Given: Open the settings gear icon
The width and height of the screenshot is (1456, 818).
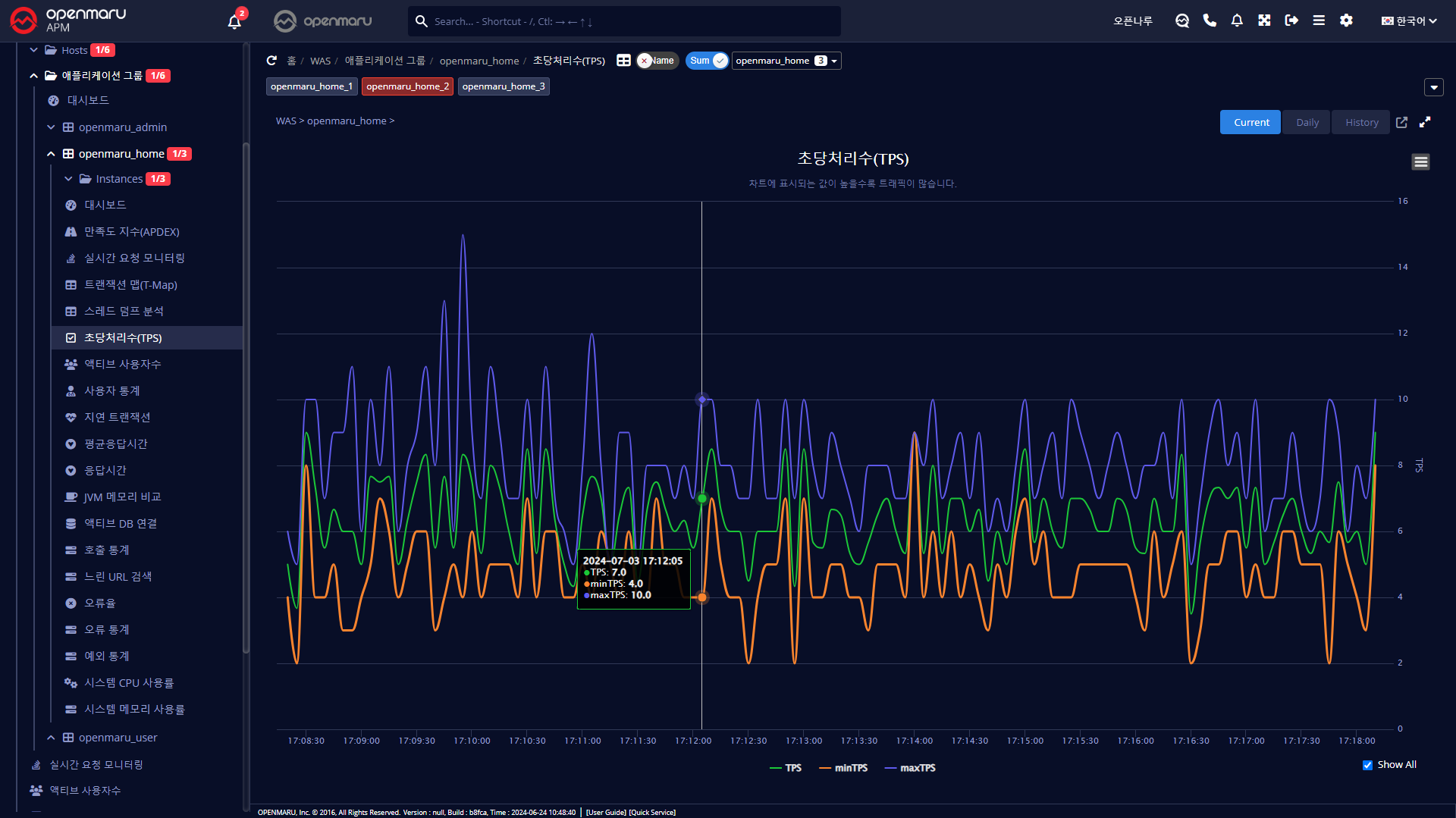Looking at the screenshot, I should (x=1346, y=20).
